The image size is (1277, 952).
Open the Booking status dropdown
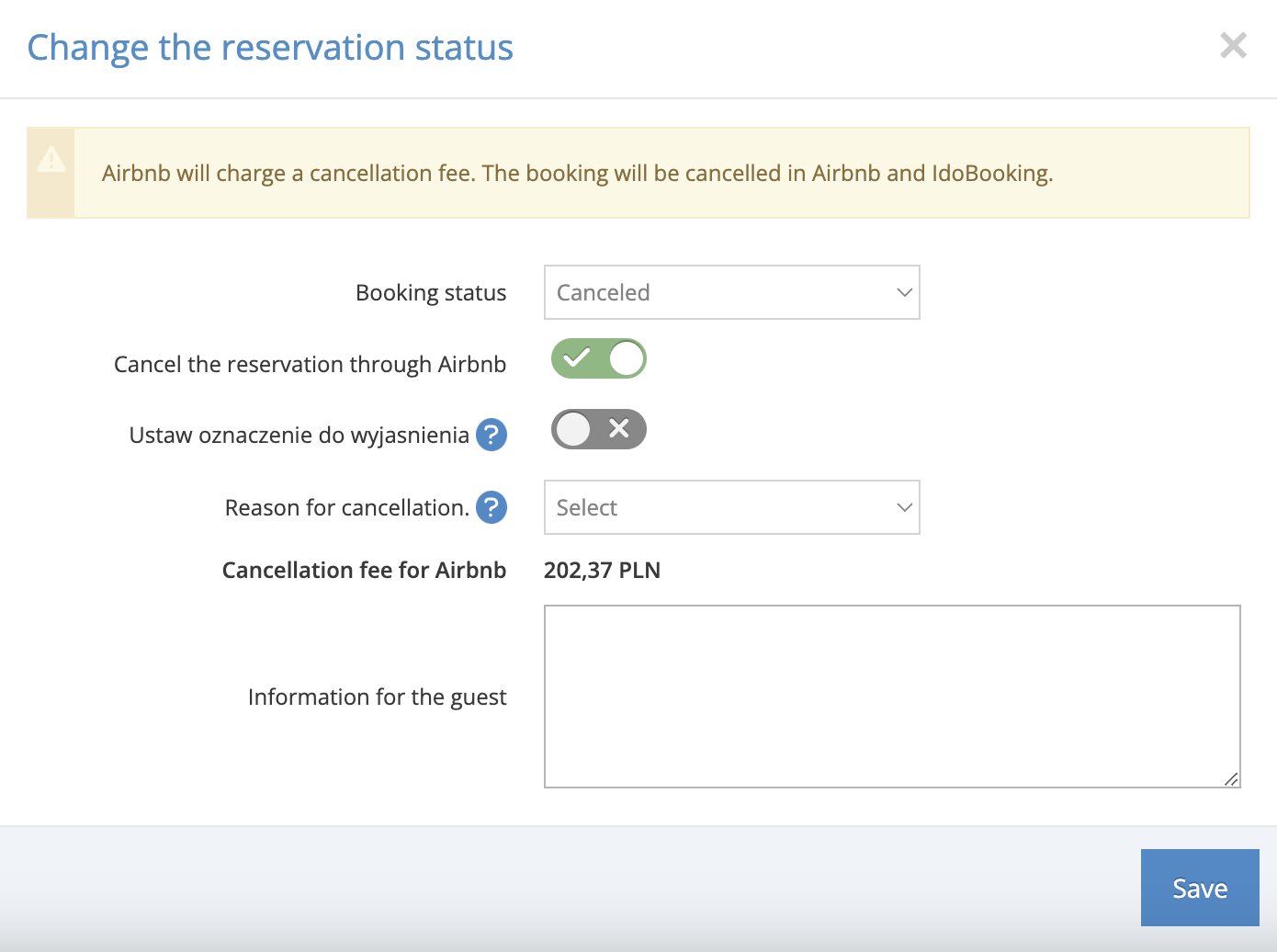pos(731,292)
